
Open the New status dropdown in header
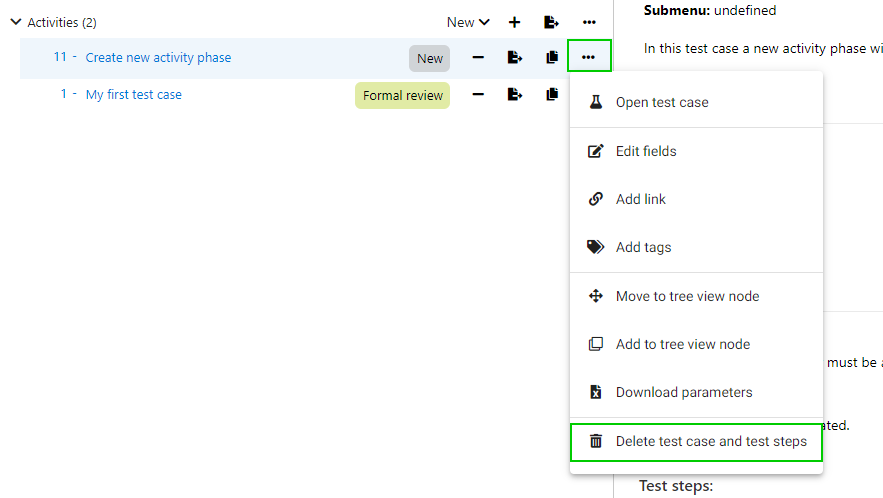pyautogui.click(x=468, y=22)
